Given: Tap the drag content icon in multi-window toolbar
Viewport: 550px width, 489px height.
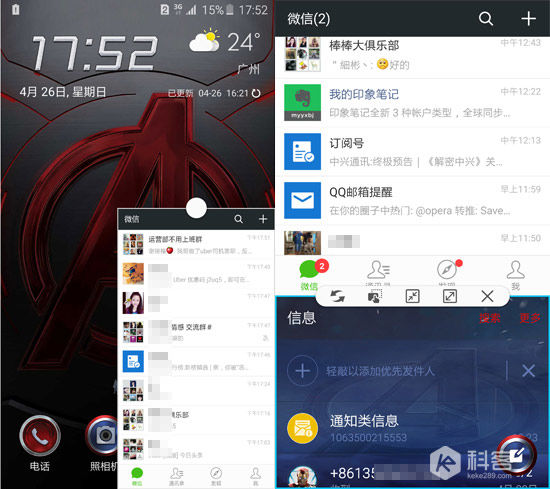Looking at the screenshot, I should pos(375,296).
